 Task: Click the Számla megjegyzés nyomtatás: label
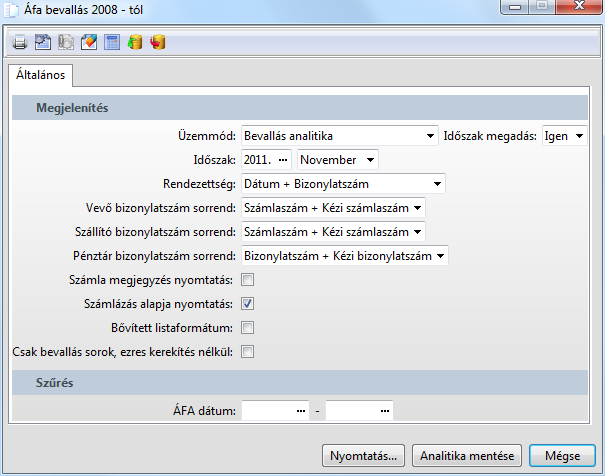(151, 280)
